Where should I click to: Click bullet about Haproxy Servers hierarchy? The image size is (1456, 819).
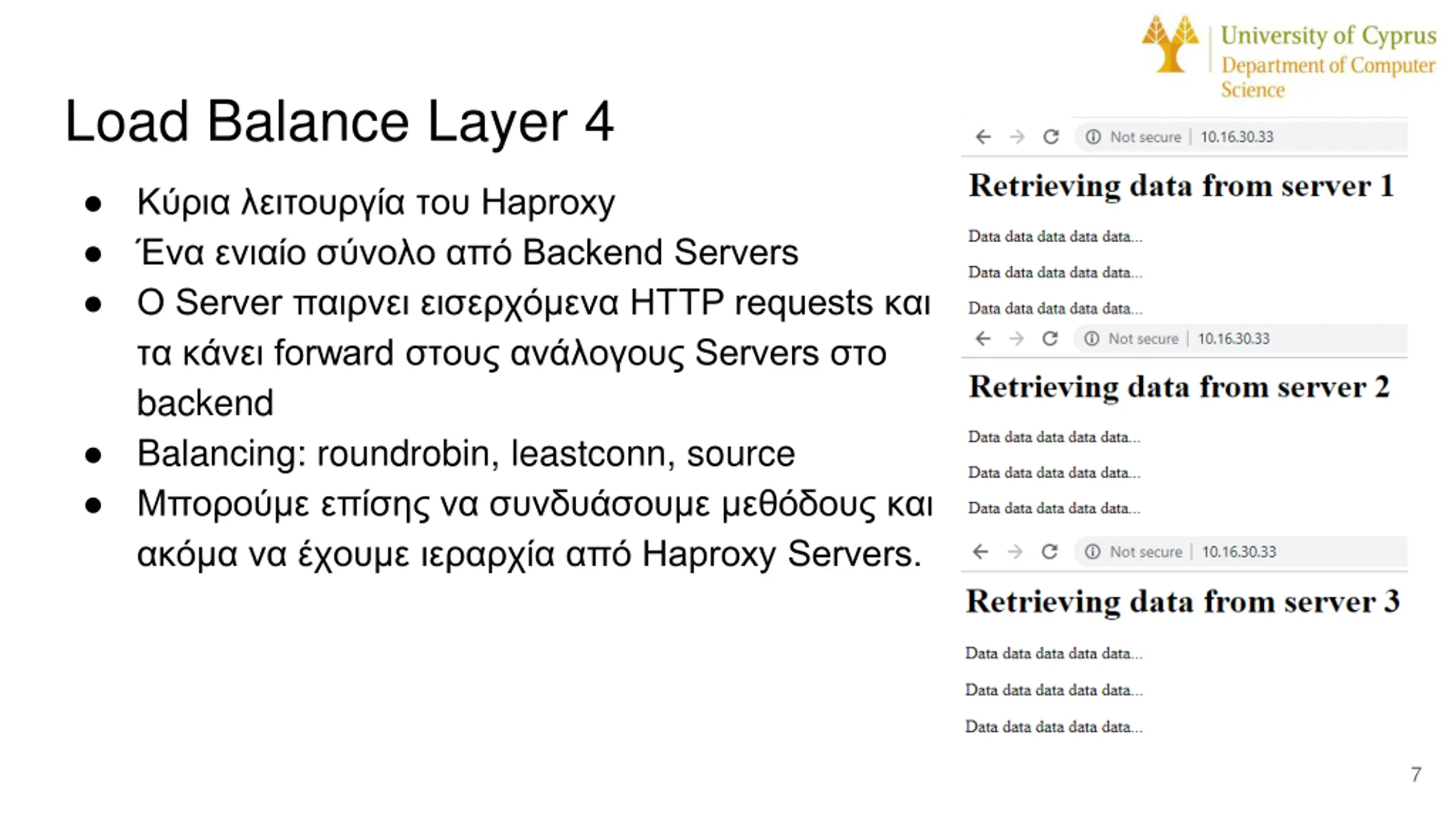(x=535, y=529)
